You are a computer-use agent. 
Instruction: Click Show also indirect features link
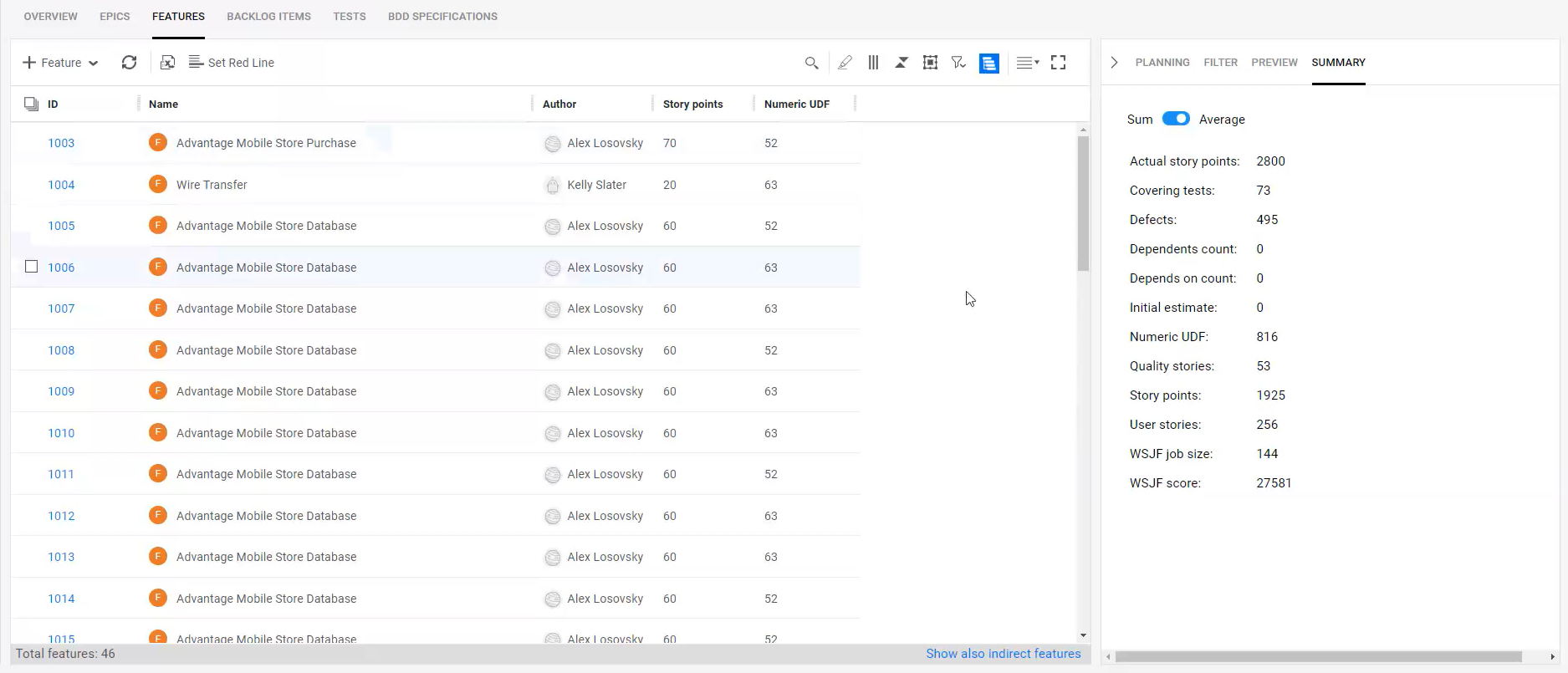(x=1003, y=654)
